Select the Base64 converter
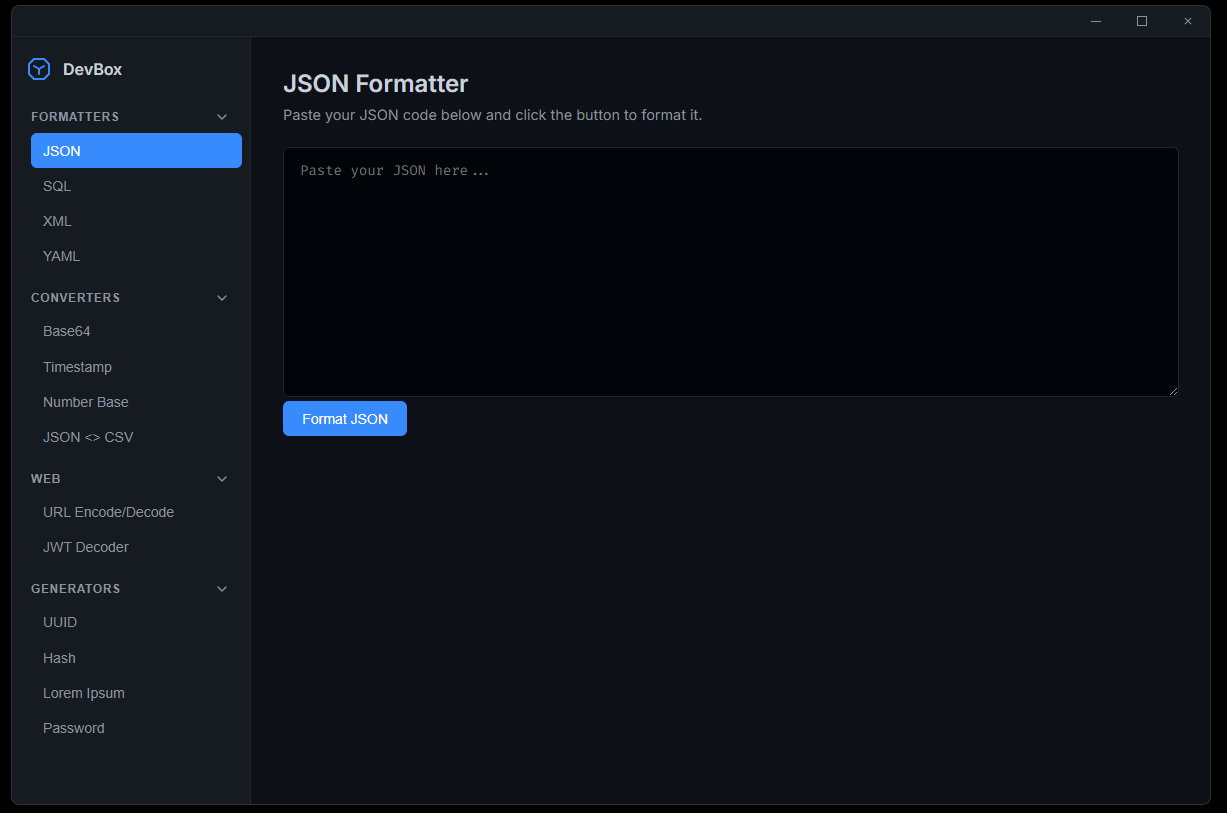 click(66, 330)
